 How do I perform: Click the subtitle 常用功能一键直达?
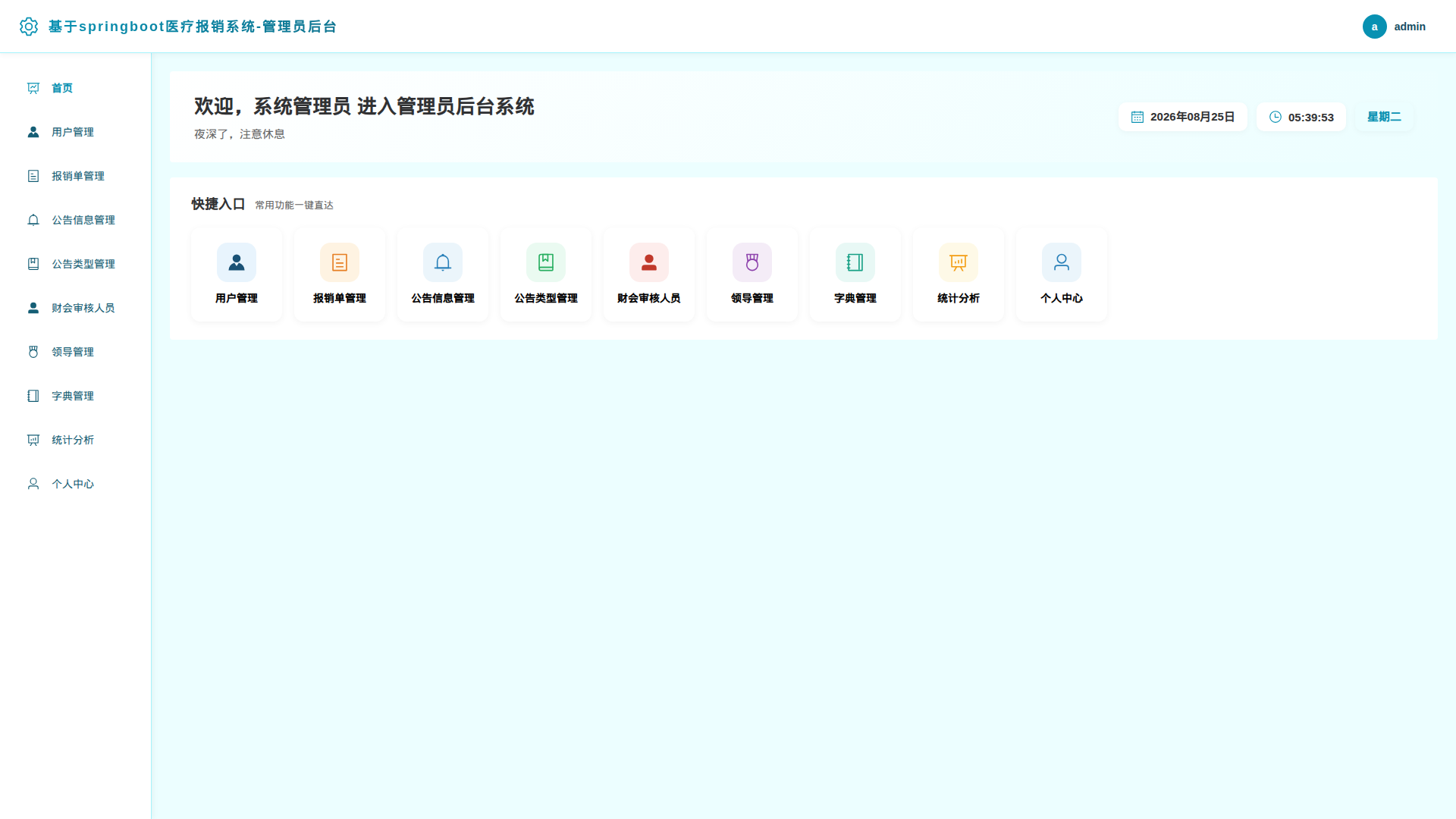click(x=294, y=206)
